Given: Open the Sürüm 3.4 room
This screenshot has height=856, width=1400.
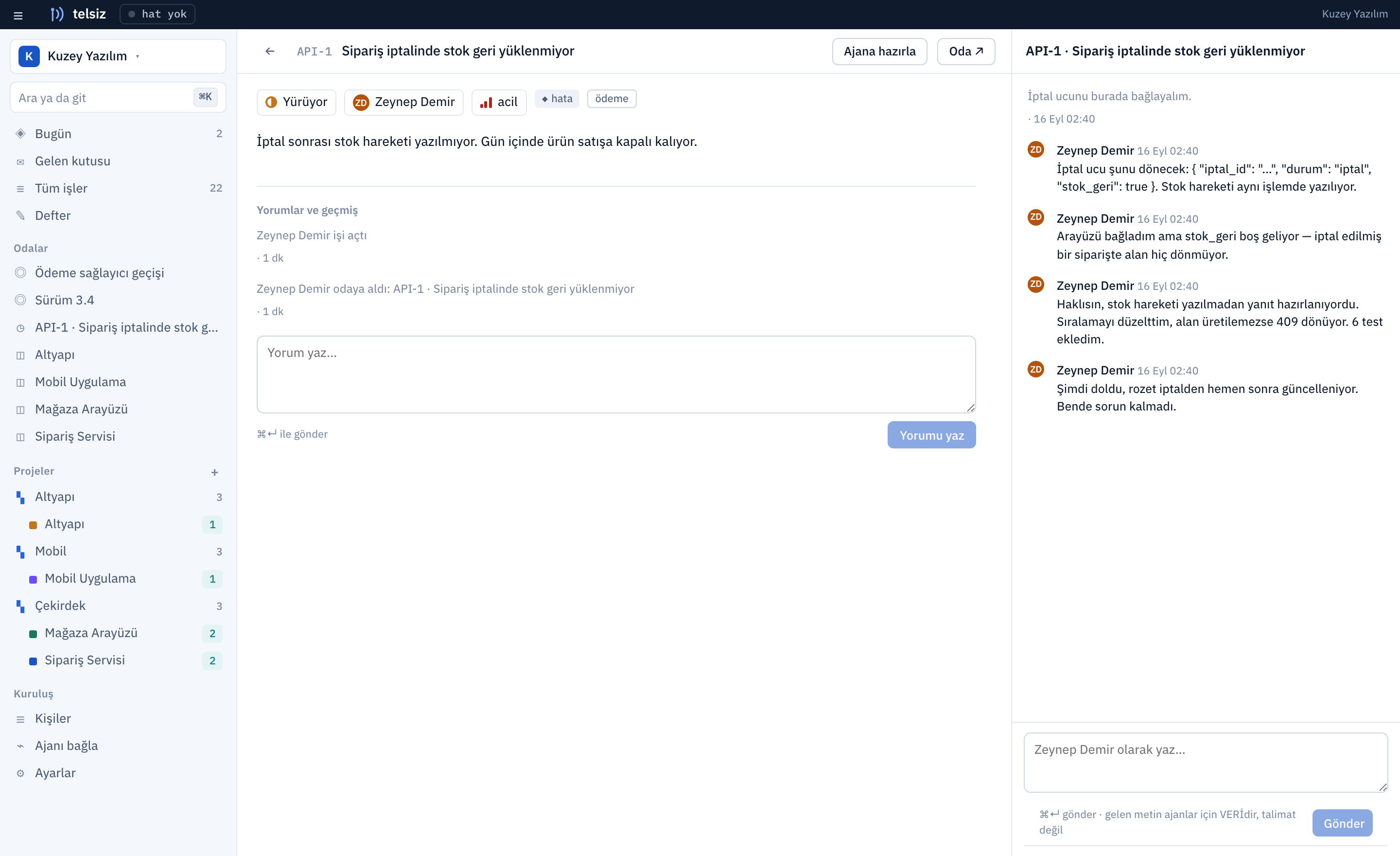Looking at the screenshot, I should click(x=118, y=300).
